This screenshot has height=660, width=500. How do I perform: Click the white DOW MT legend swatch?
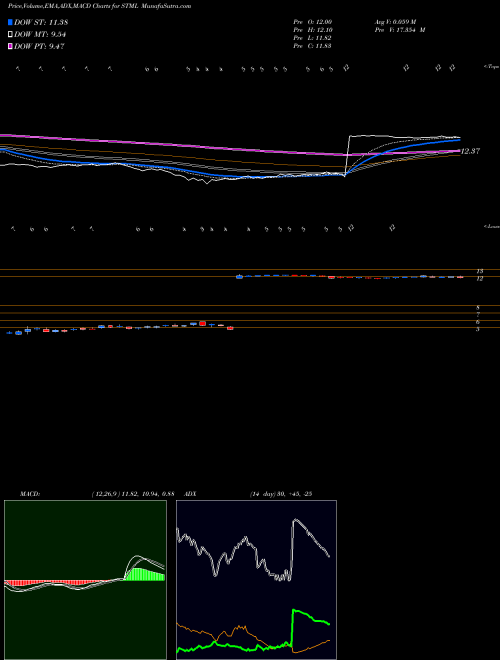(10, 35)
